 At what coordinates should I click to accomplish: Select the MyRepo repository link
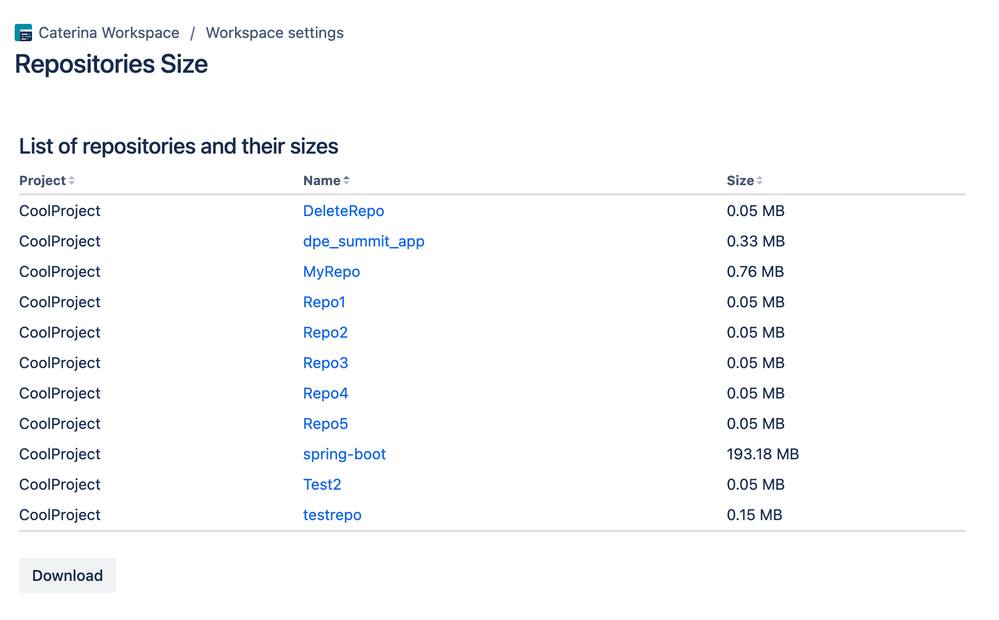[331, 272]
